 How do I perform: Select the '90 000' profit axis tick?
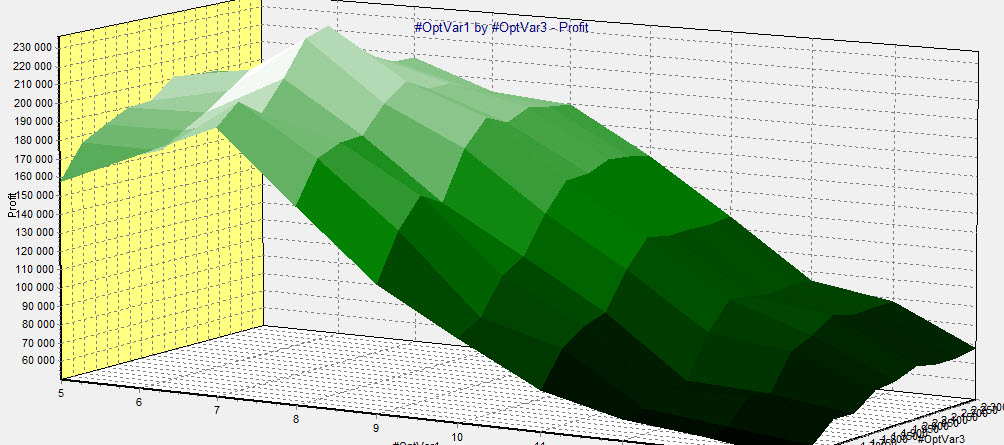(x=38, y=306)
